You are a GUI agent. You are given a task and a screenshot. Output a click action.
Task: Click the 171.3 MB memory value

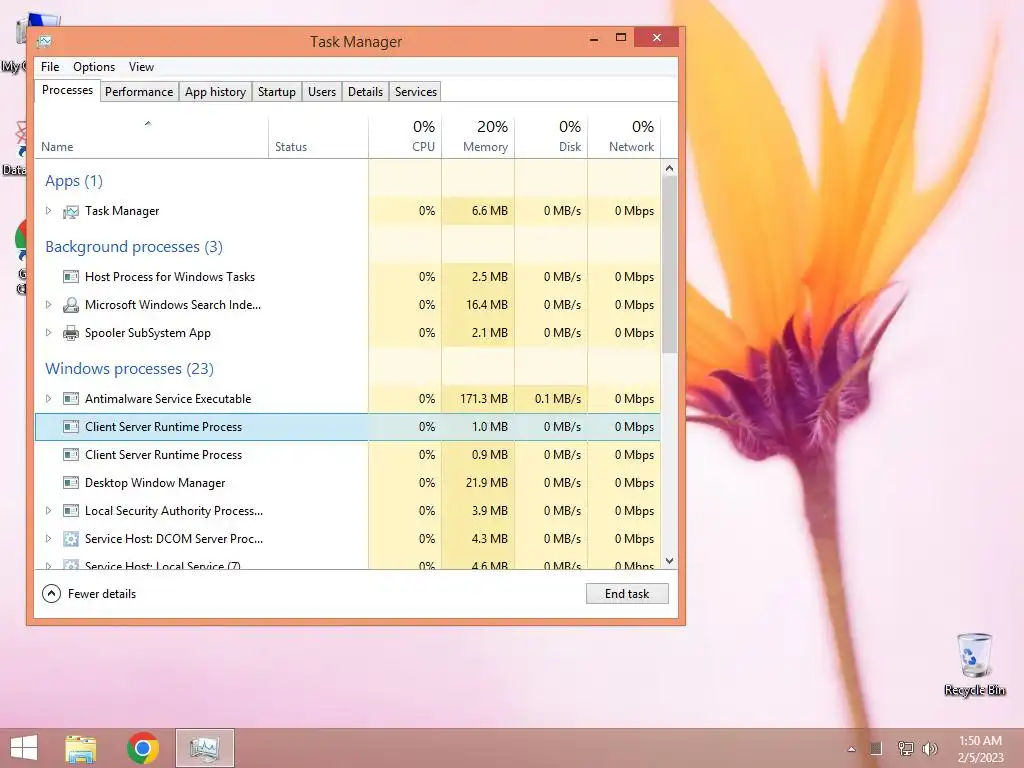pyautogui.click(x=484, y=398)
